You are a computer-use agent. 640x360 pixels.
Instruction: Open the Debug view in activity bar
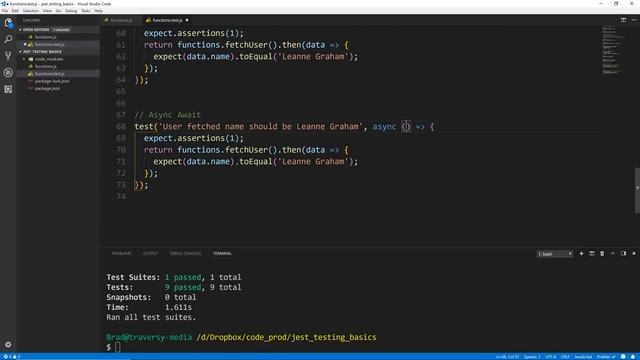[x=8, y=73]
